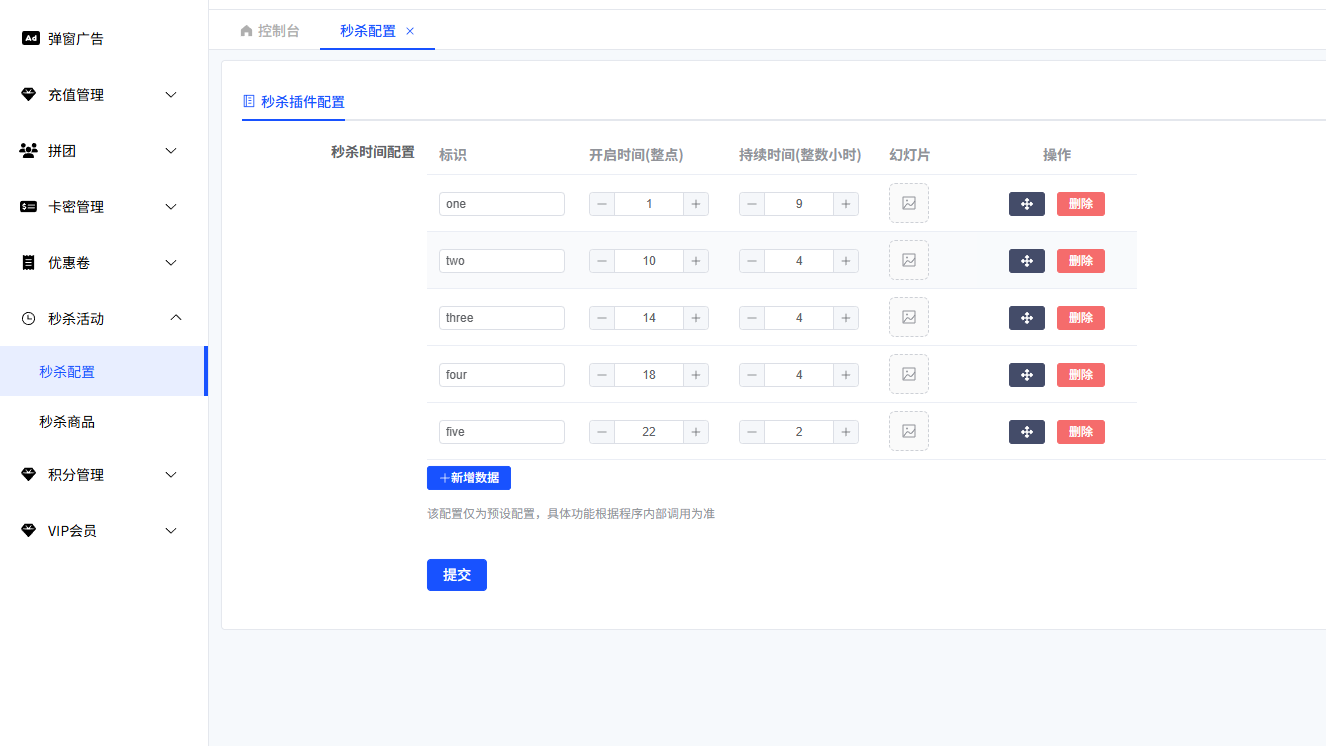Click the 卡密管理 dollar icon
This screenshot has width=1326, height=746.
click(27, 206)
